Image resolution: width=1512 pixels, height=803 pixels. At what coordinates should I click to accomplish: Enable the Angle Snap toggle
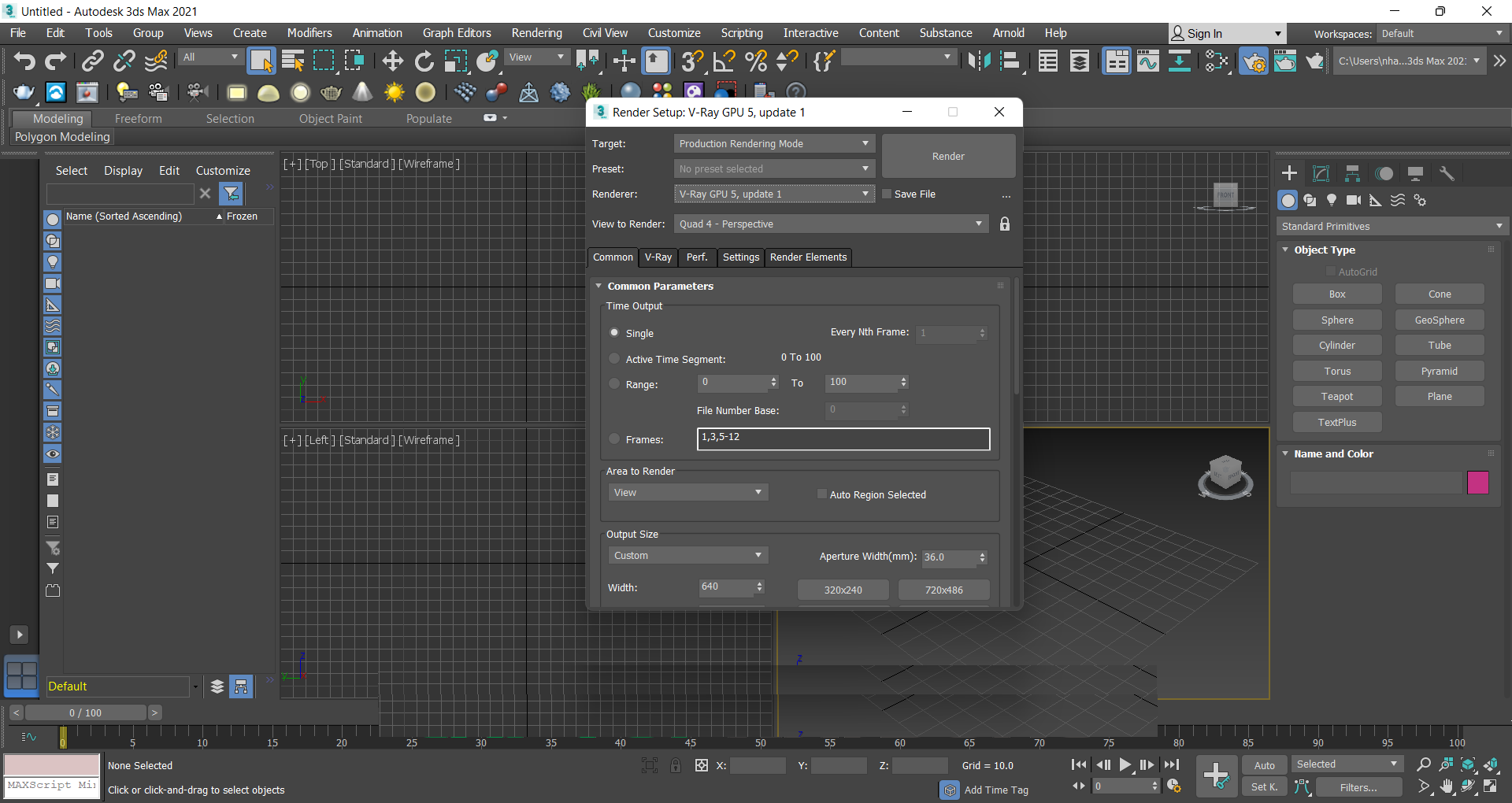[722, 61]
